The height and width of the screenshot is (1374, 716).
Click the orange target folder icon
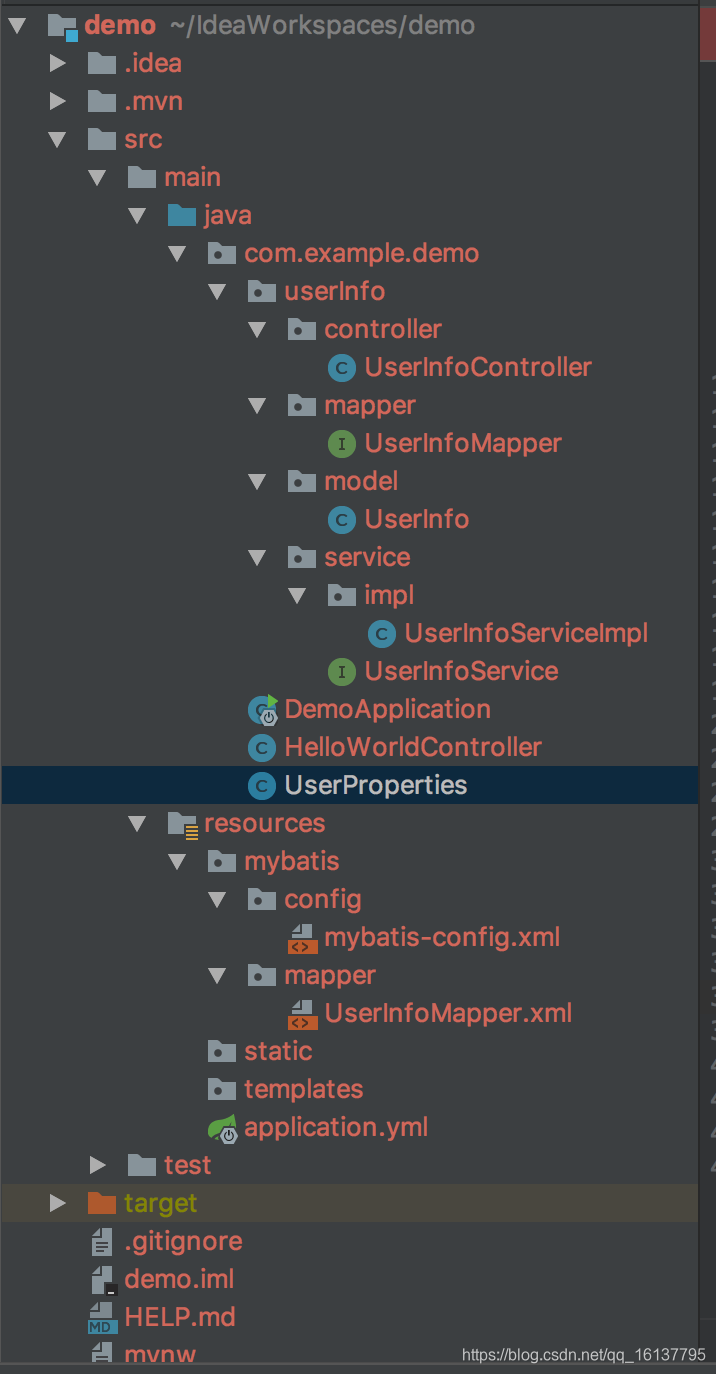click(101, 1203)
